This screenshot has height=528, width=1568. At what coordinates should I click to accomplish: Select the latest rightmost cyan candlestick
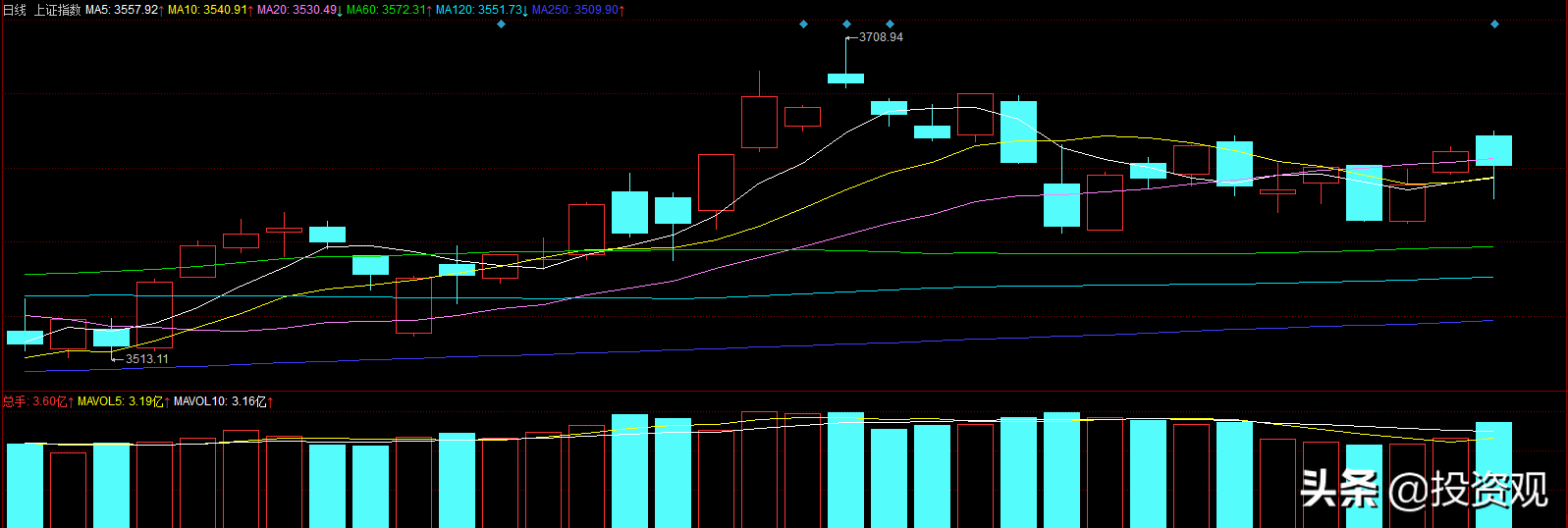click(1493, 150)
